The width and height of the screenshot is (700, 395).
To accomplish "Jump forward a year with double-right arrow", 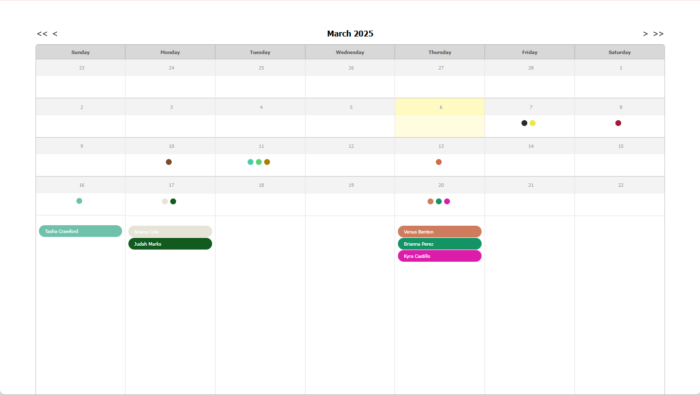I will [658, 34].
